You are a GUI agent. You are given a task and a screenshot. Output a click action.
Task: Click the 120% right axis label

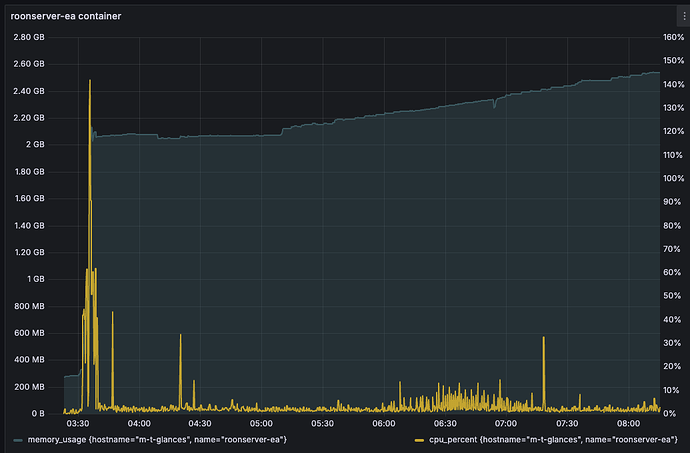pyautogui.click(x=674, y=131)
